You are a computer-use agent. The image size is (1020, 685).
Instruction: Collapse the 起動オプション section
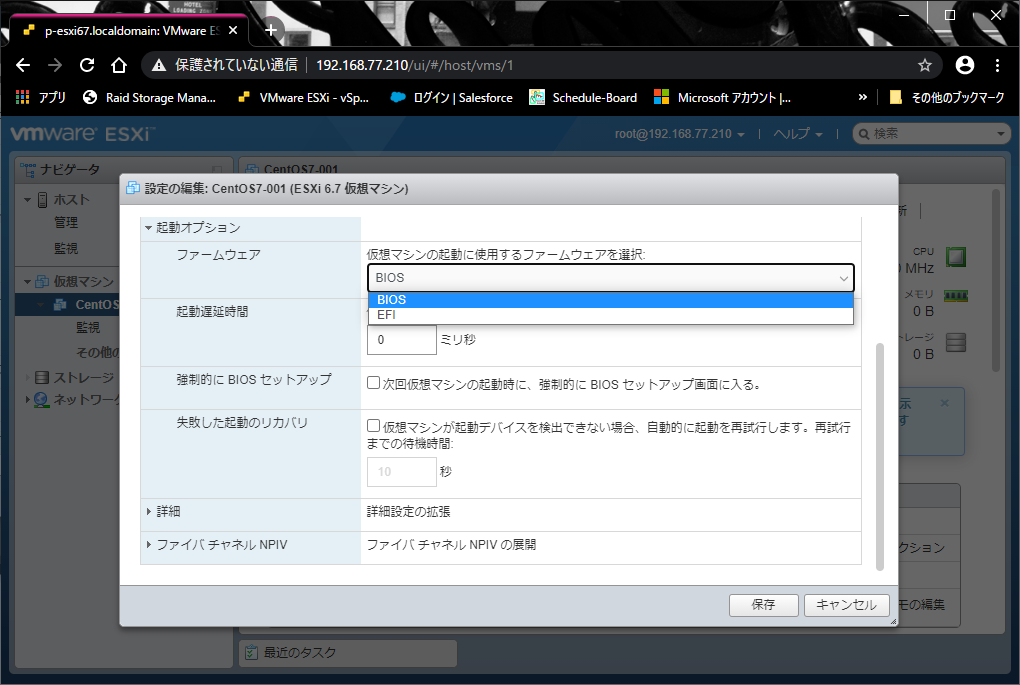coord(148,228)
